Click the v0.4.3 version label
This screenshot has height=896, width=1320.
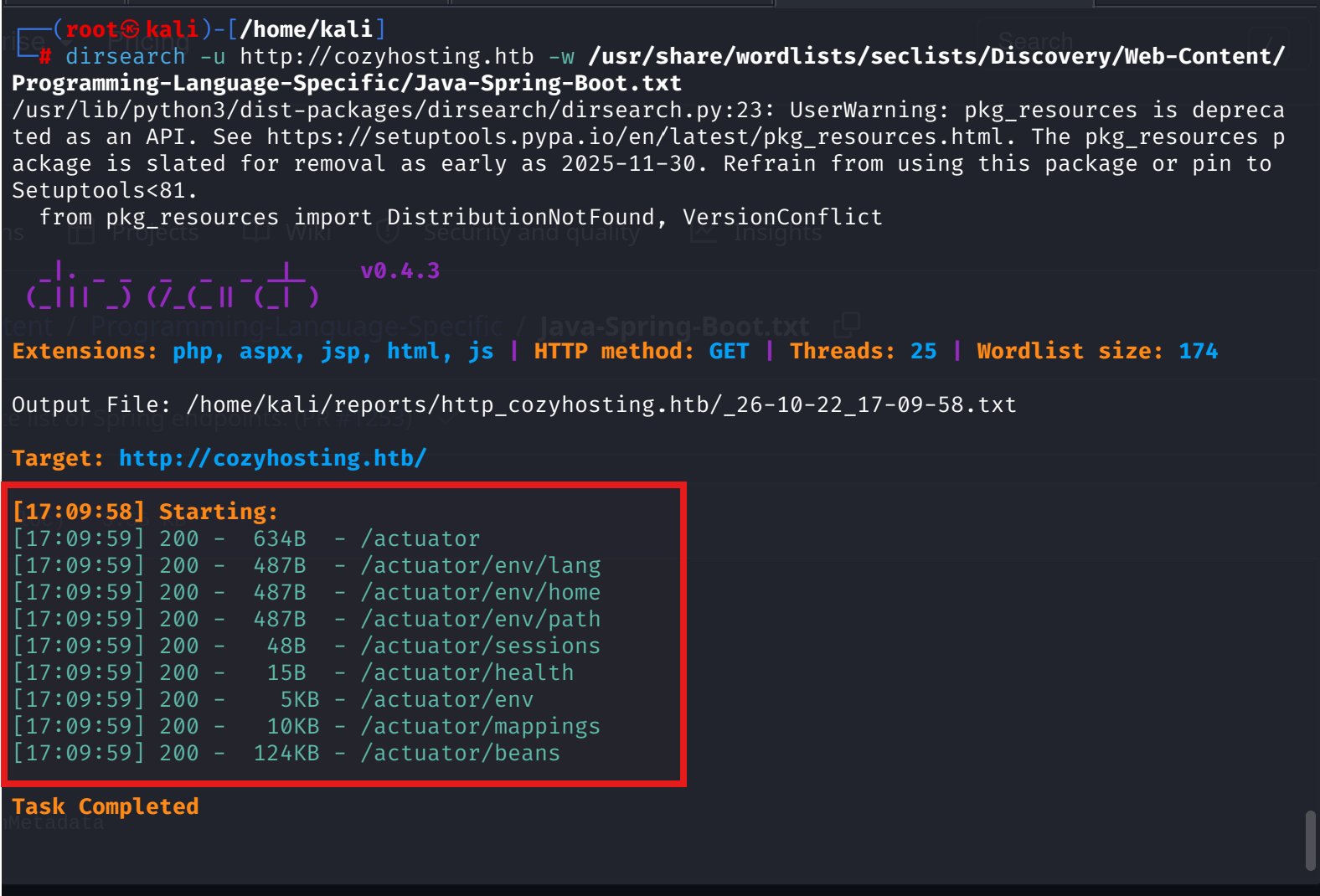tap(400, 270)
